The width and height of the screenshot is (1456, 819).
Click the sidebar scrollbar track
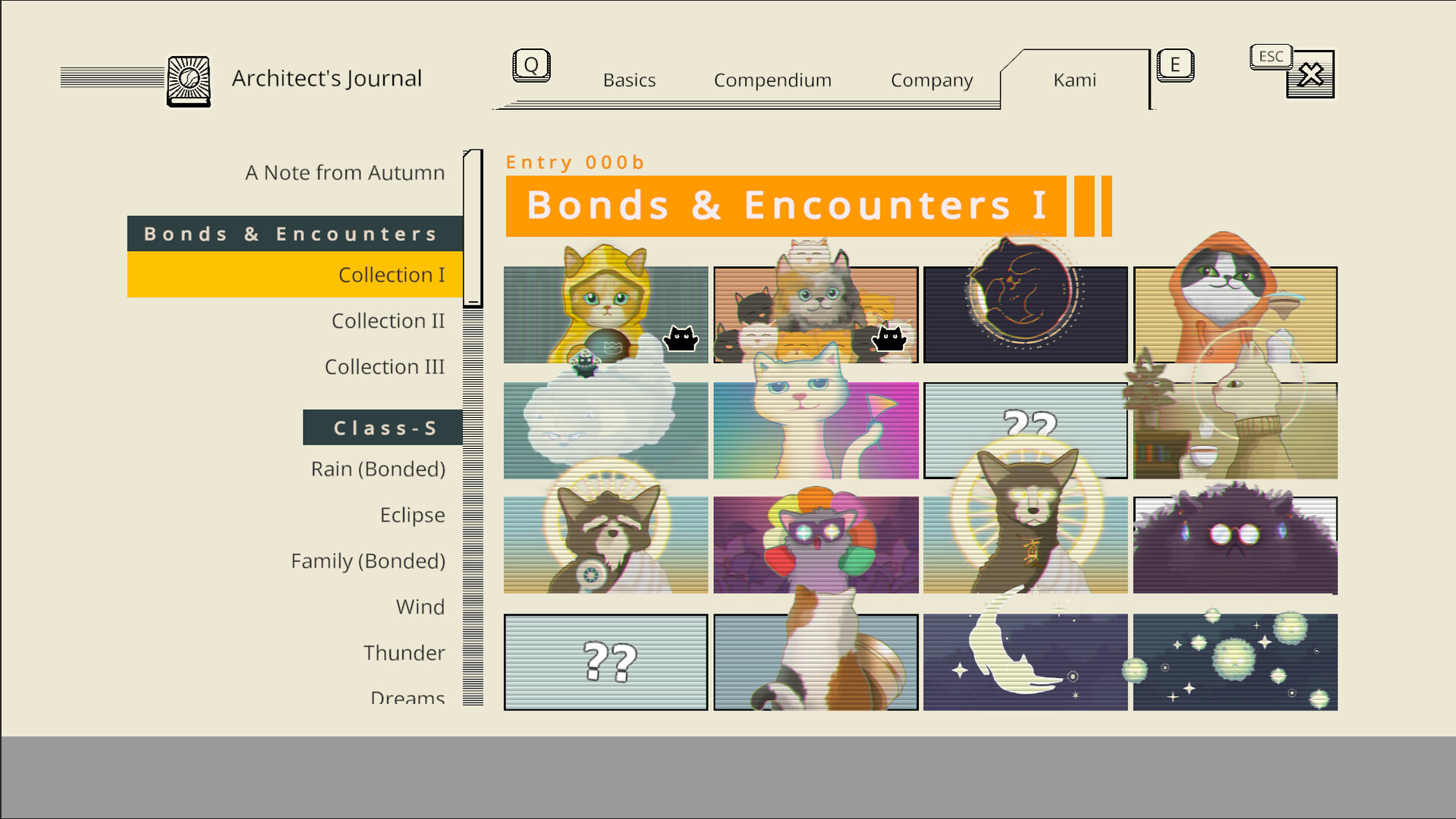click(x=473, y=500)
